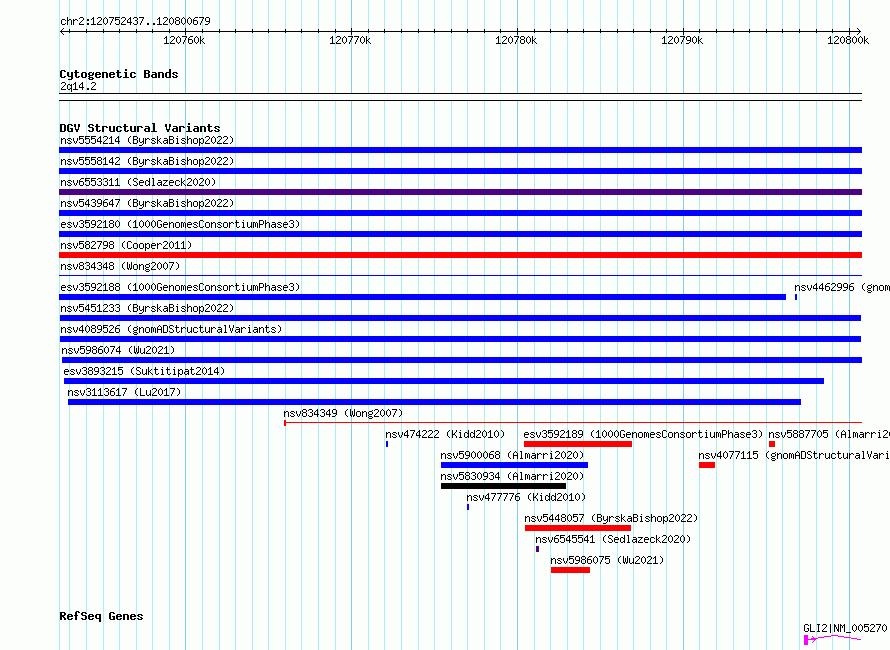The width and height of the screenshot is (890, 650).
Task: Click the small nsv4462996 blue marker
Action: [x=796, y=297]
